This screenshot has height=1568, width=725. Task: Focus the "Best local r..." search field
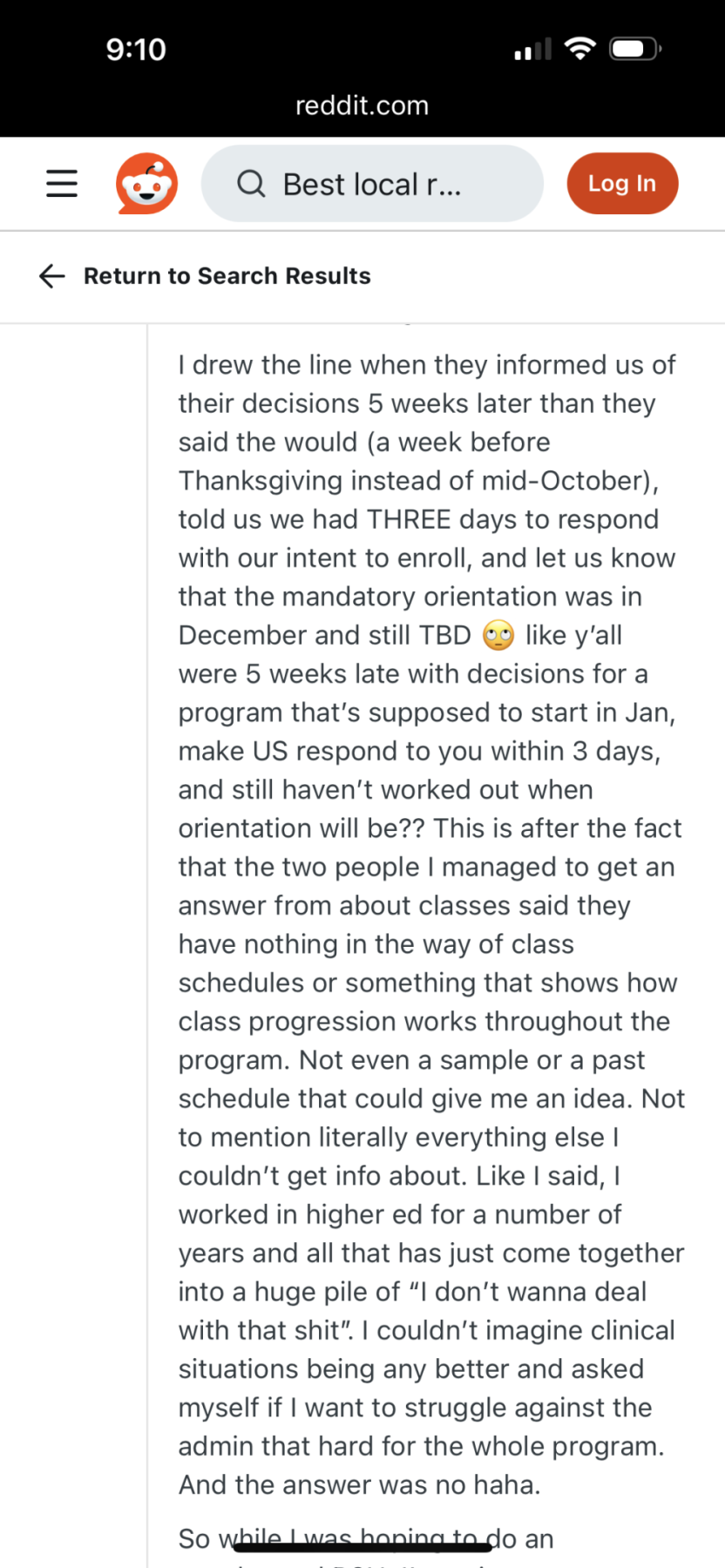tap(383, 184)
